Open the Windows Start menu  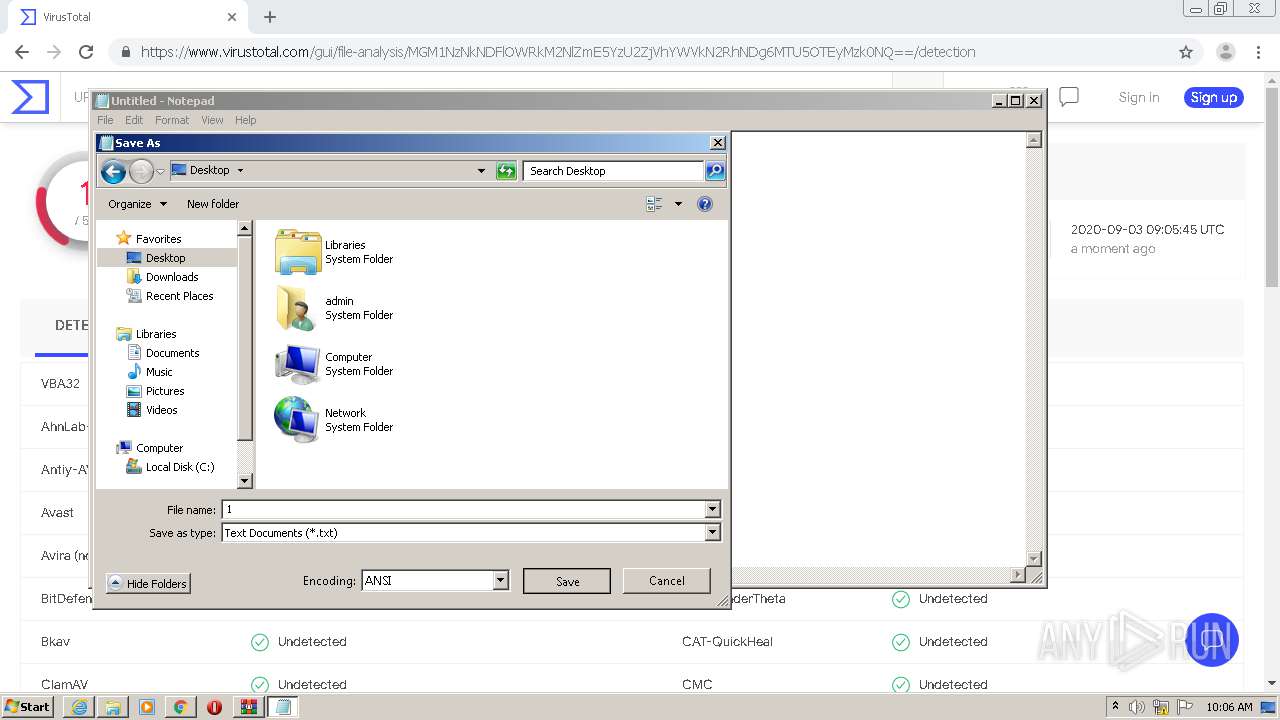[27, 707]
